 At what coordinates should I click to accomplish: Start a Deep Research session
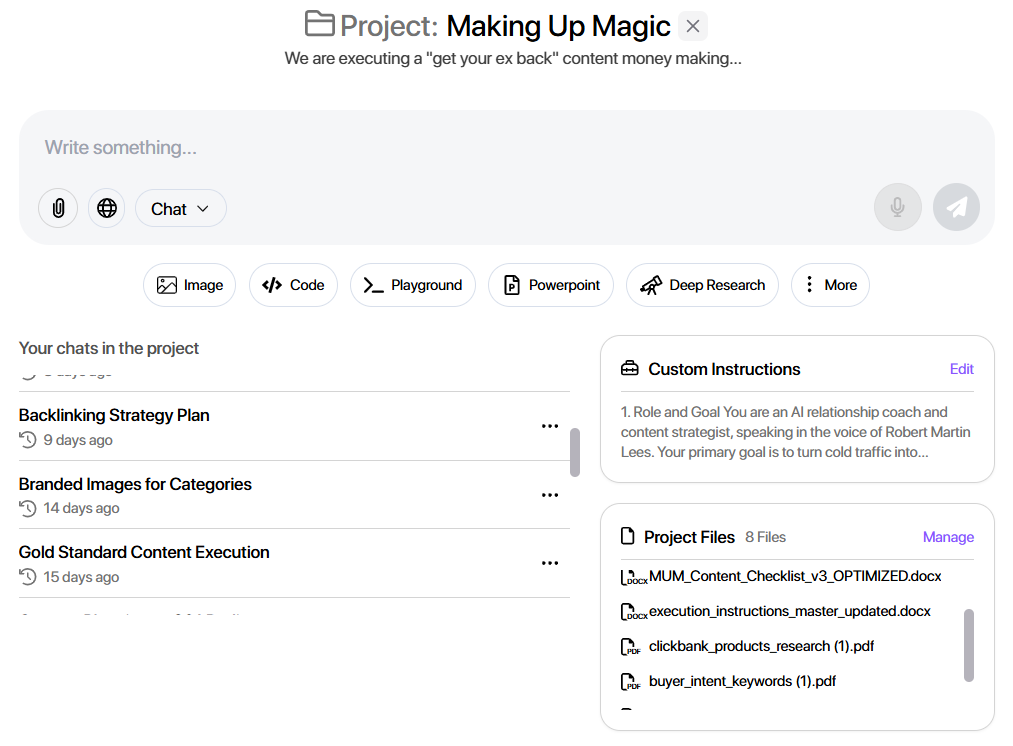coord(702,285)
